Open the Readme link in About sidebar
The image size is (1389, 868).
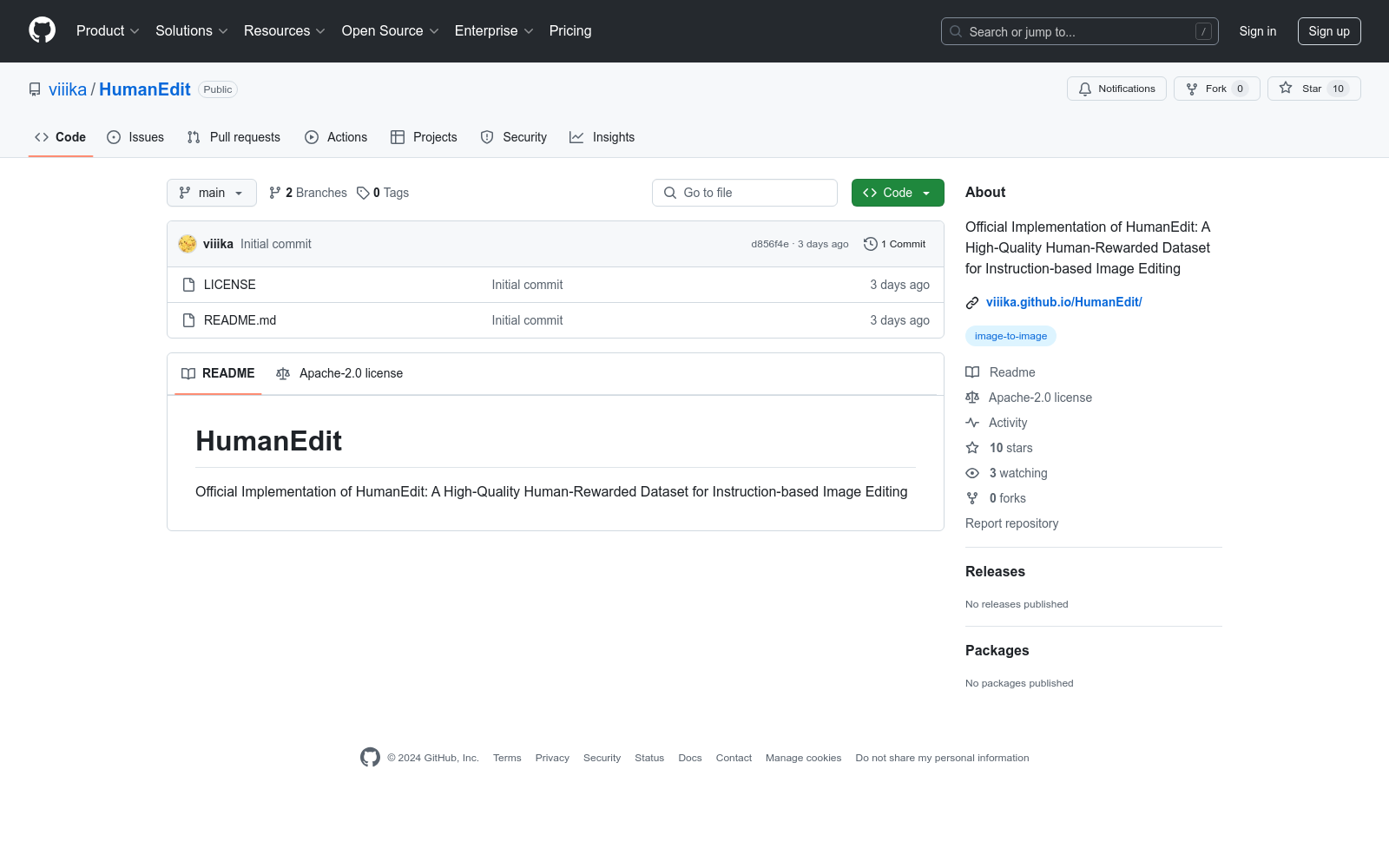click(x=1001, y=372)
